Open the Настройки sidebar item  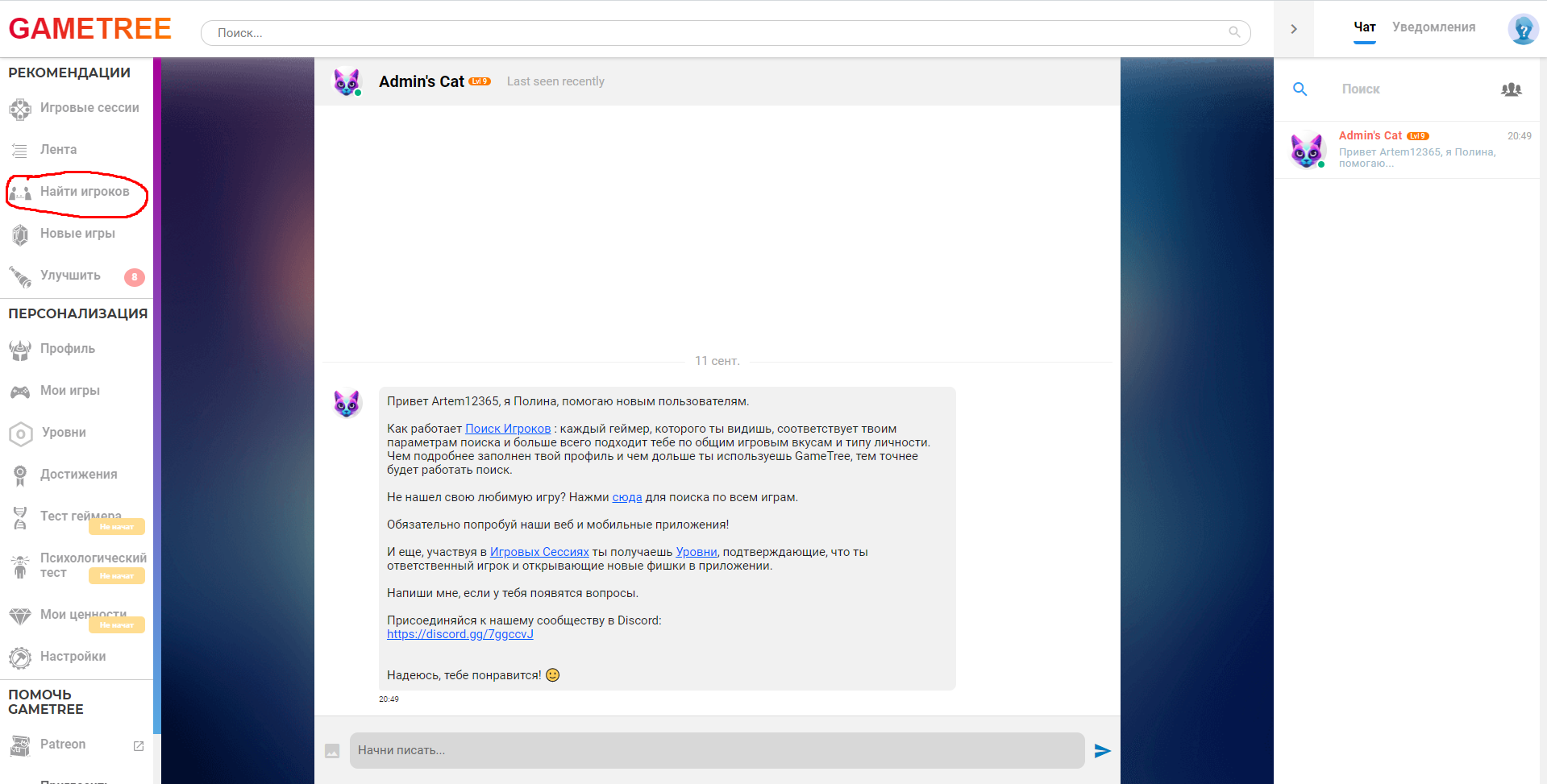click(73, 657)
